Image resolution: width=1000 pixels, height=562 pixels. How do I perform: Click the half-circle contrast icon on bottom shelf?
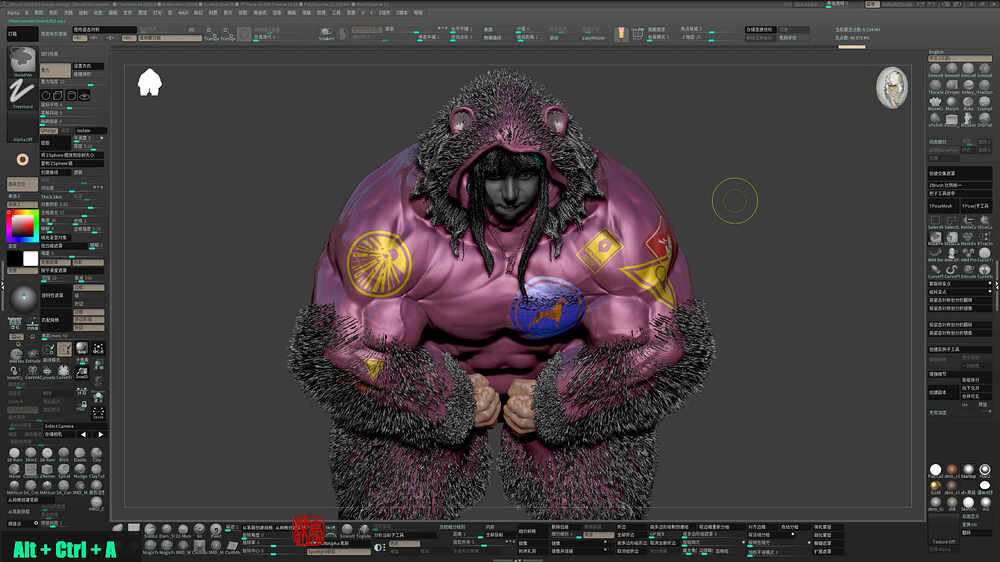click(379, 547)
